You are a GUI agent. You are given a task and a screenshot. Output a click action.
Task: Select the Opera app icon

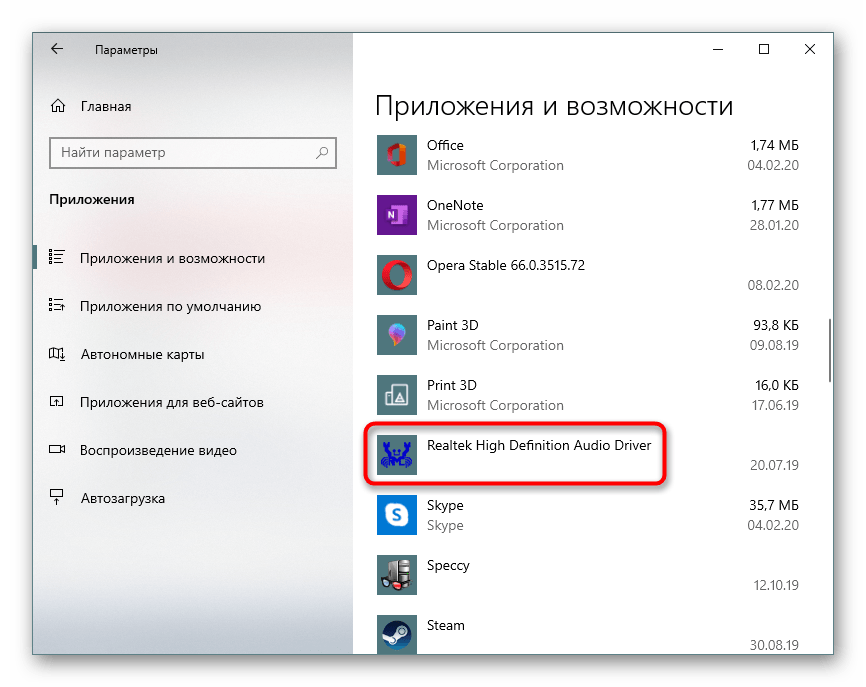397,275
